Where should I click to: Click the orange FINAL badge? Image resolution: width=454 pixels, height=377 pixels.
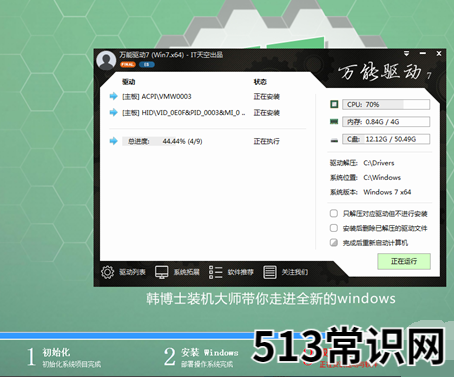coord(128,64)
